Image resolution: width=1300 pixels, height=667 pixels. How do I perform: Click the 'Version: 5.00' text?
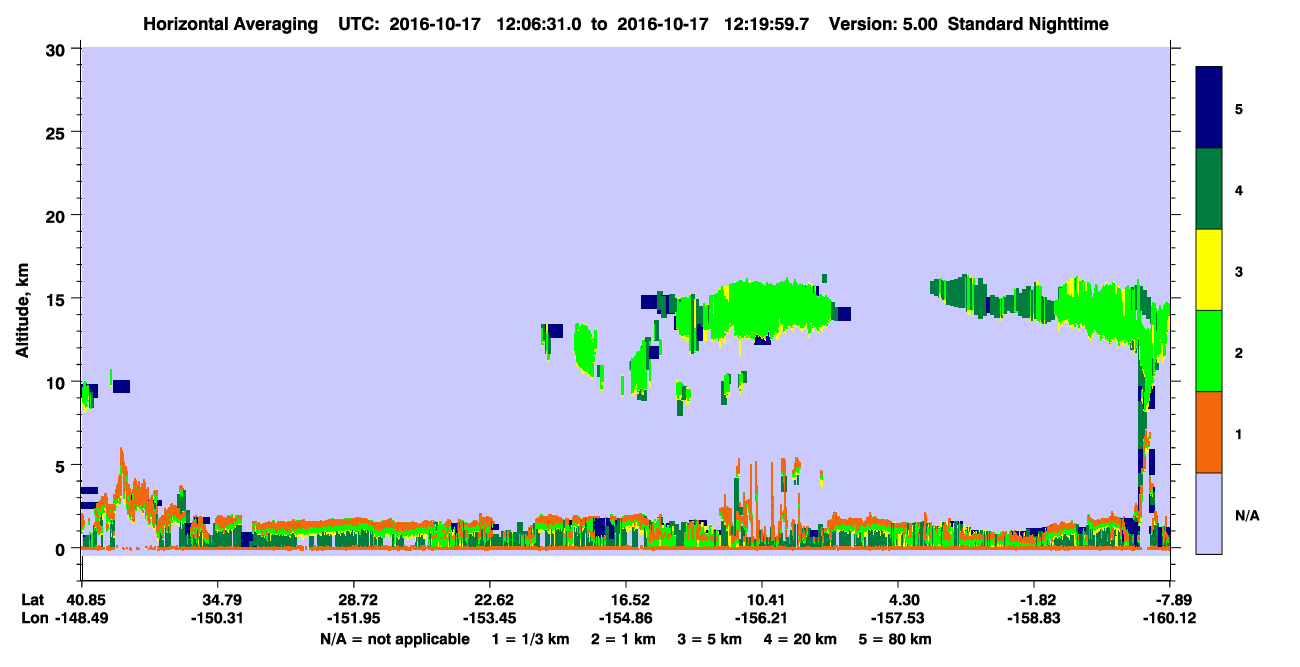point(883,23)
